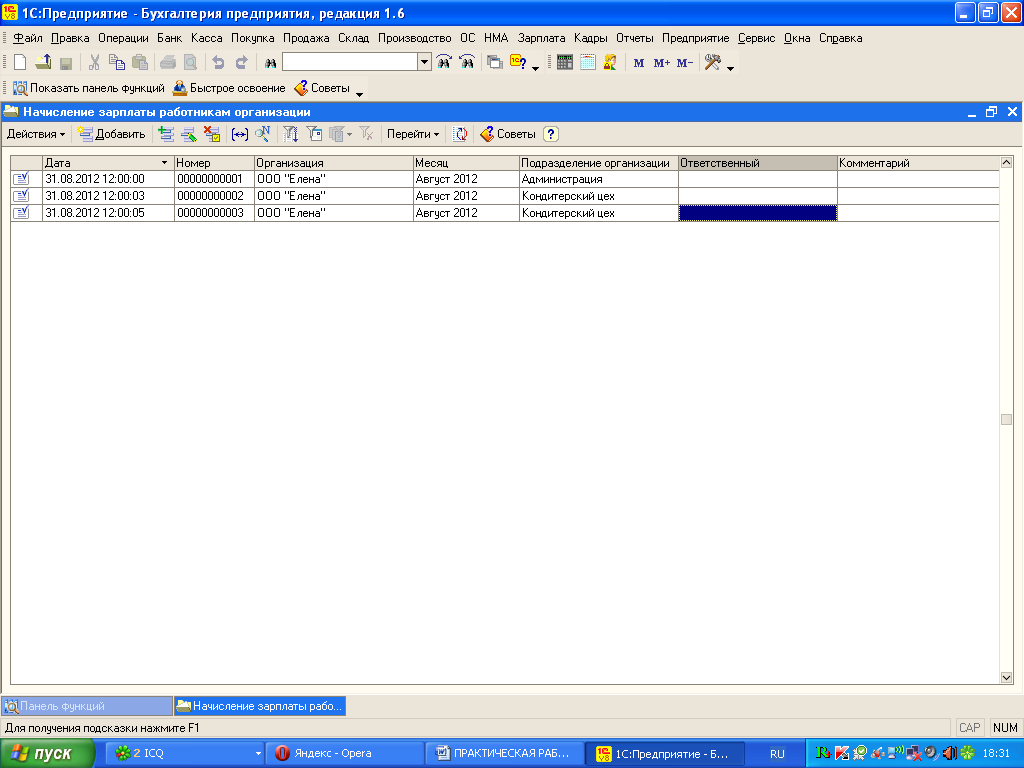Expand the filter history dropdown arrow
Image resolution: width=1024 pixels, height=768 pixels.
(x=349, y=135)
